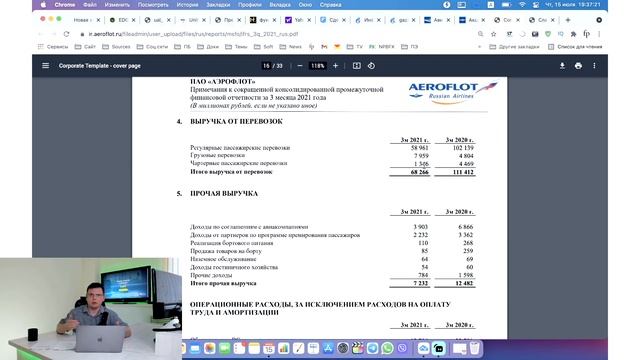Open Photos app from the dock

(x=209, y=348)
